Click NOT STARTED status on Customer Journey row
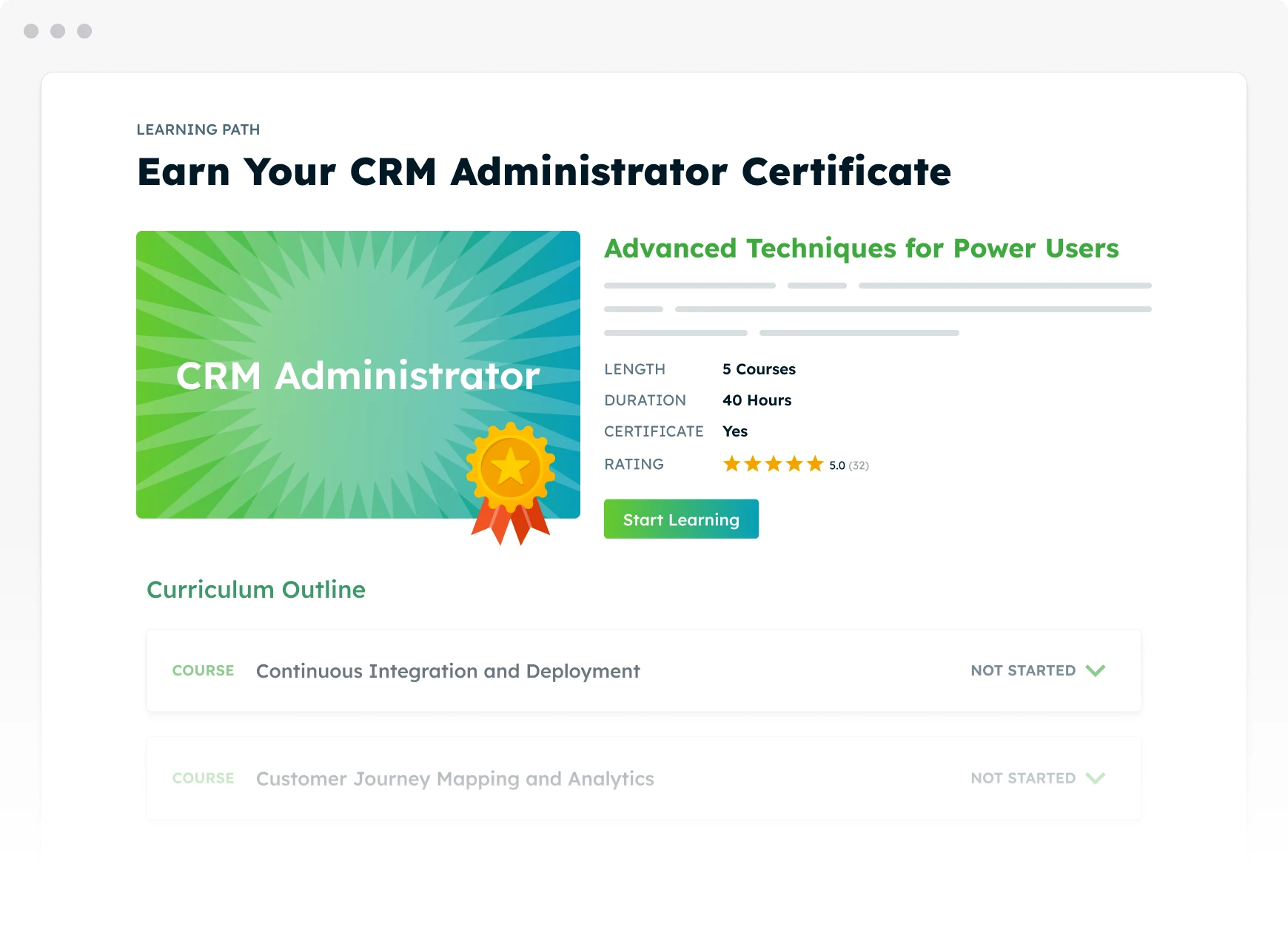 [1022, 778]
